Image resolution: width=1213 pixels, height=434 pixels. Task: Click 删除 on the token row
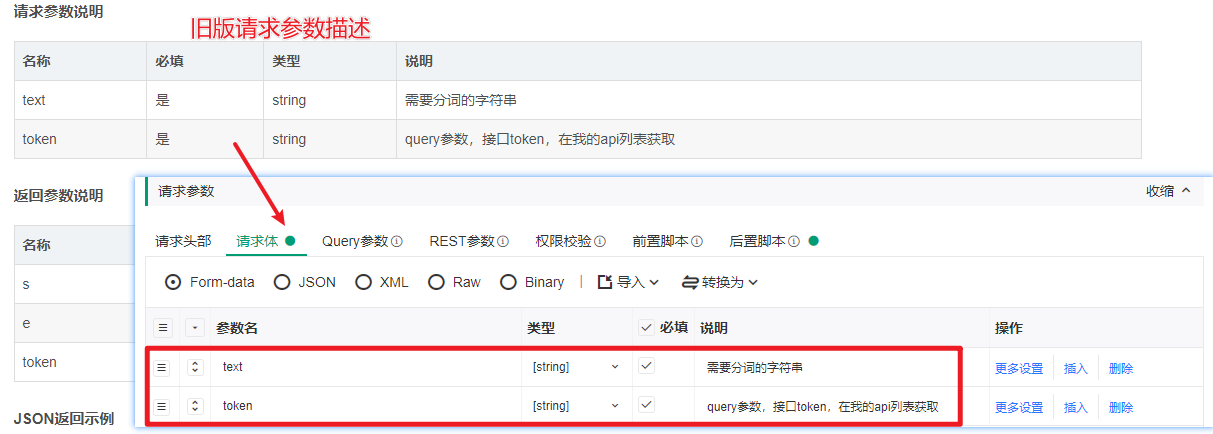1121,407
